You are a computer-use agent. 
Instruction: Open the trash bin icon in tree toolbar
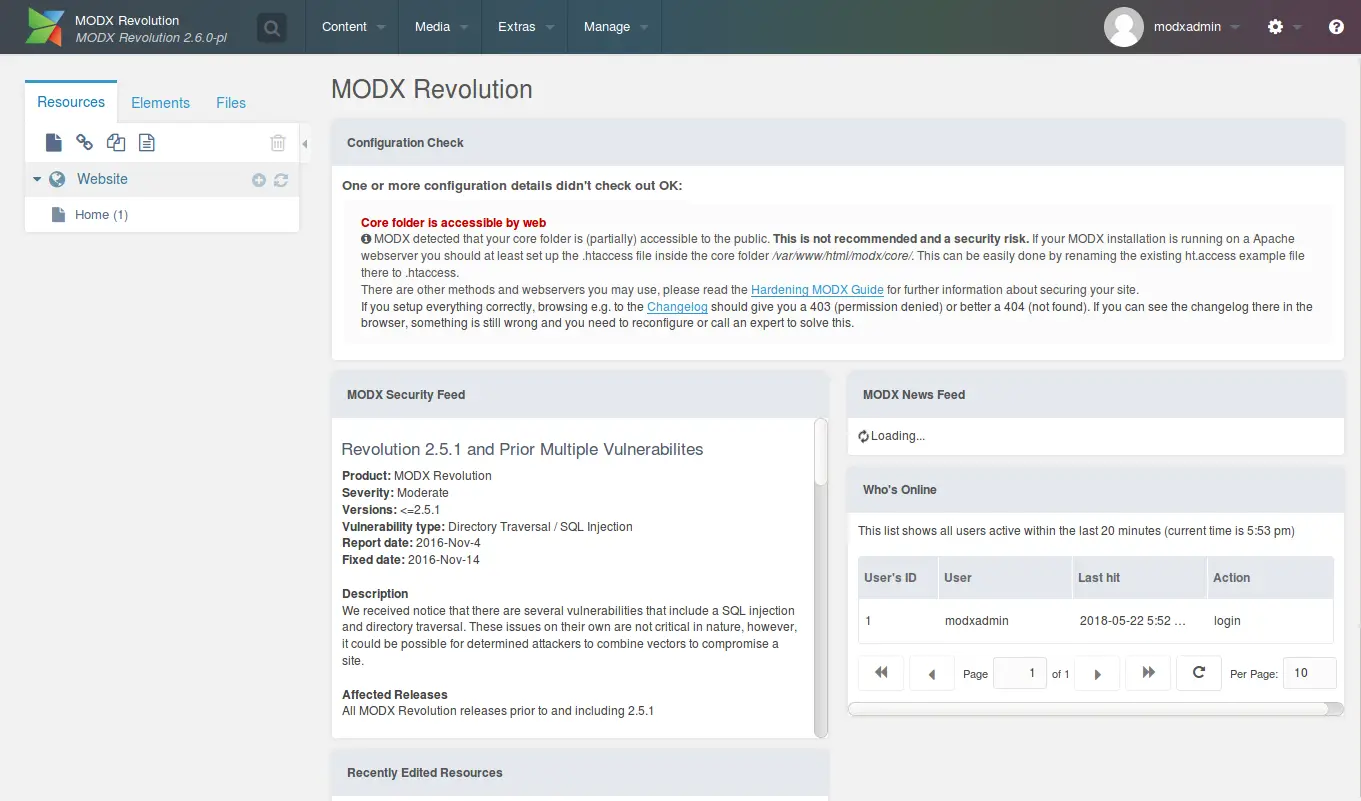click(278, 143)
